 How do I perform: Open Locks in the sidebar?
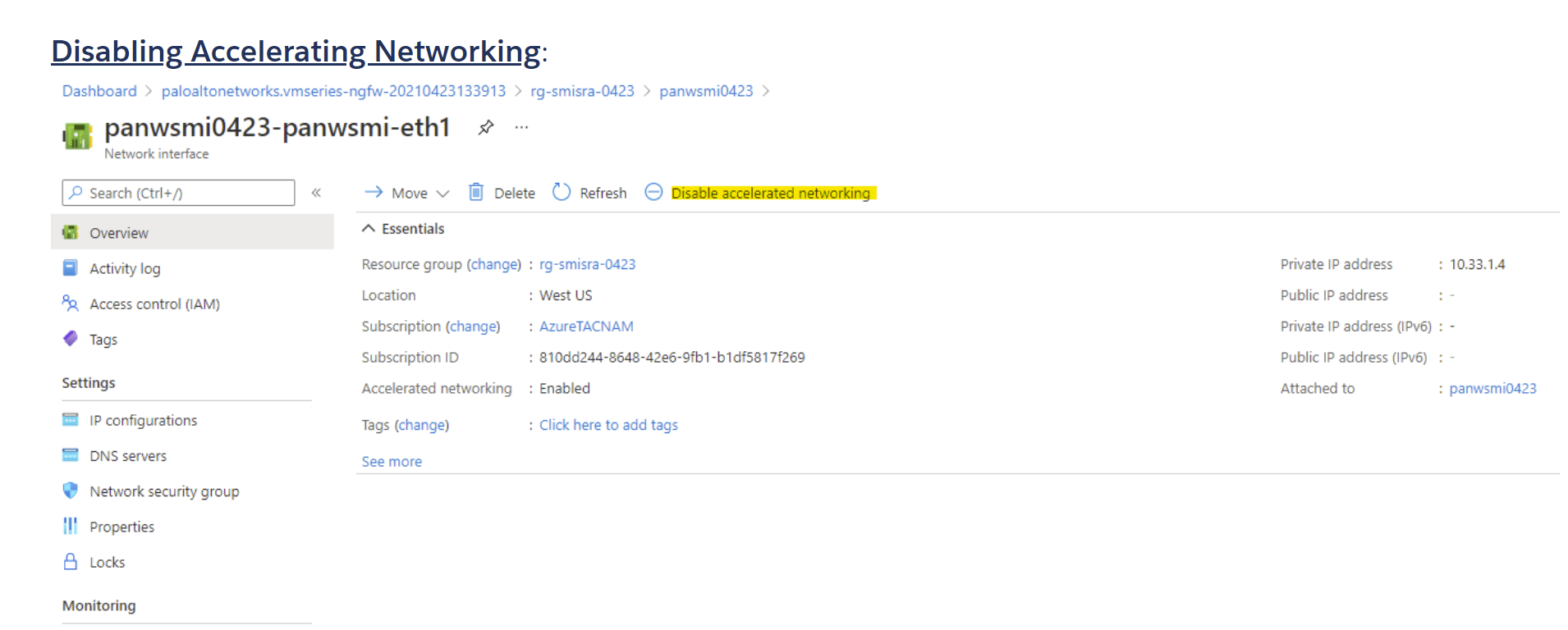click(x=108, y=562)
